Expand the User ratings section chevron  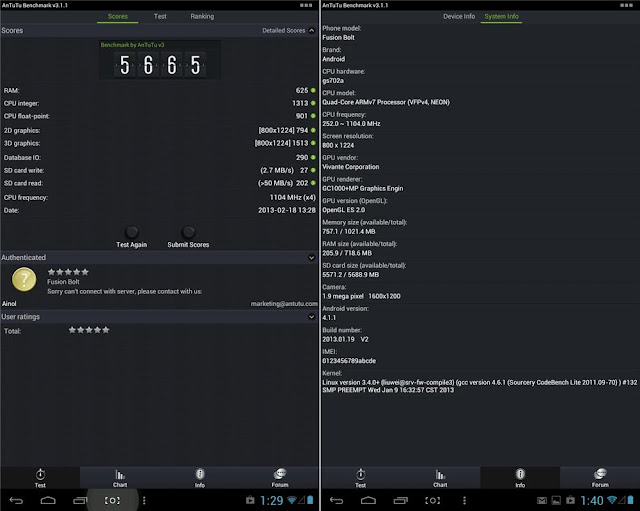pos(311,317)
